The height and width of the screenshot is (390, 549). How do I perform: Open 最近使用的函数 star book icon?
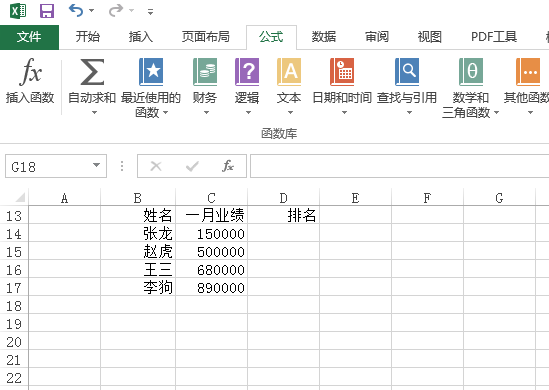(x=151, y=72)
